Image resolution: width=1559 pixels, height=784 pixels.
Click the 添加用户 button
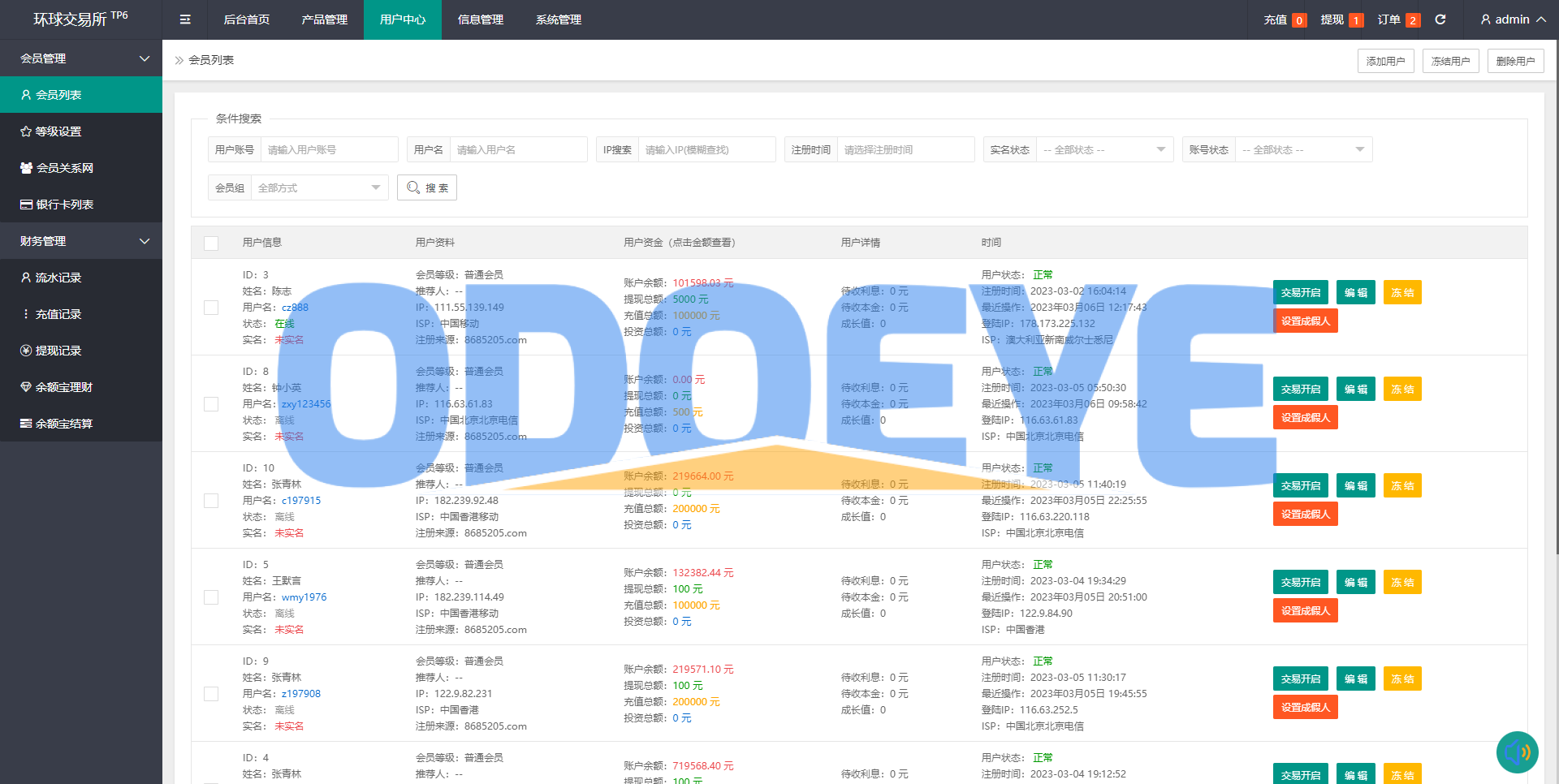1386,61
